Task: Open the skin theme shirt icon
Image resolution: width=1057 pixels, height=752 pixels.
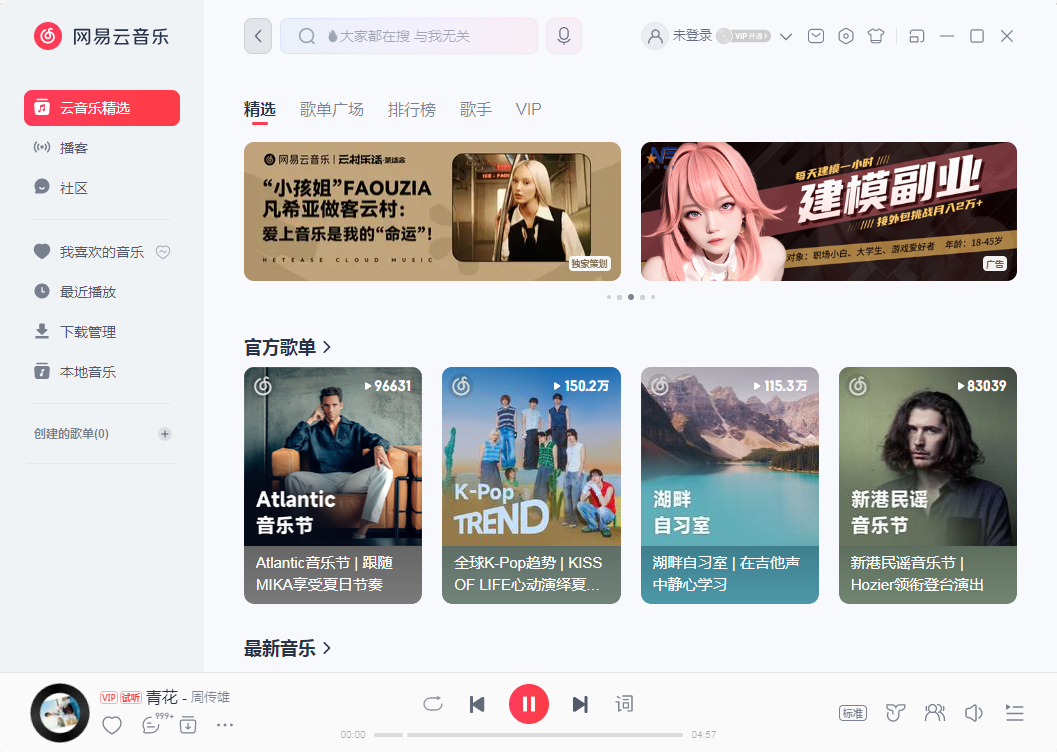Action: [x=876, y=36]
